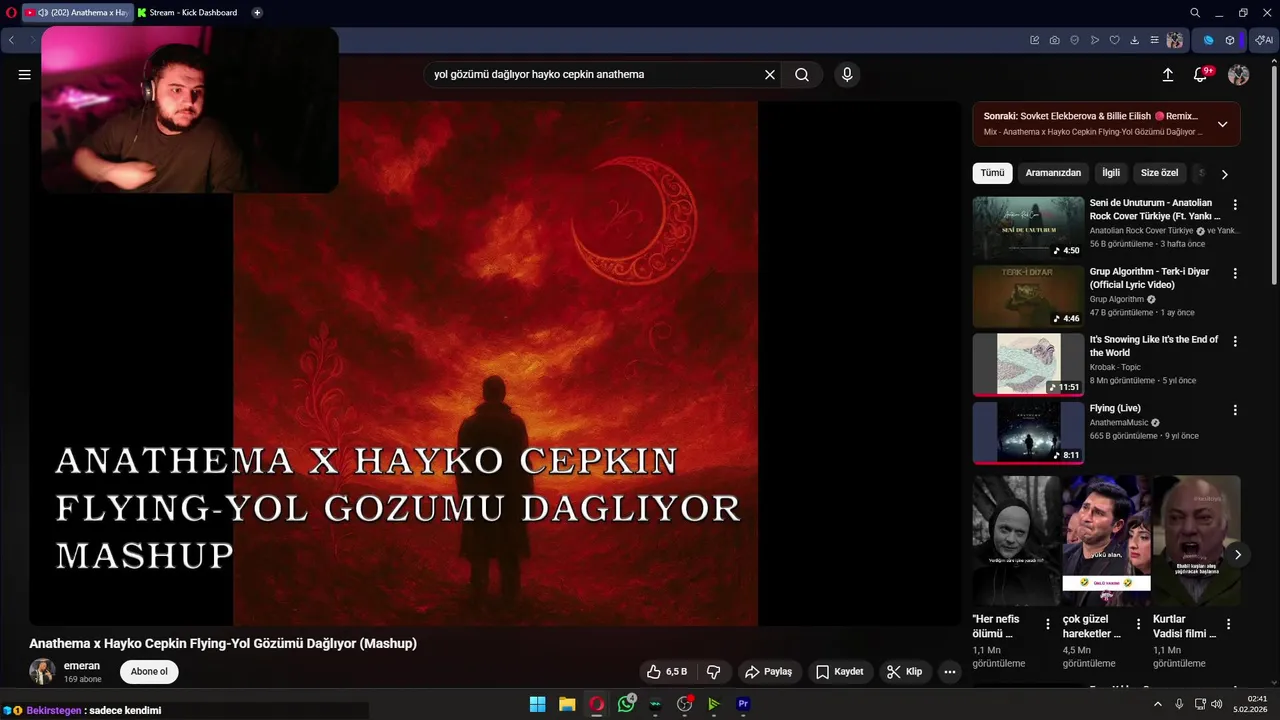Open options for It's Snowing video
Image resolution: width=1280 pixels, height=720 pixels.
[x=1235, y=341]
